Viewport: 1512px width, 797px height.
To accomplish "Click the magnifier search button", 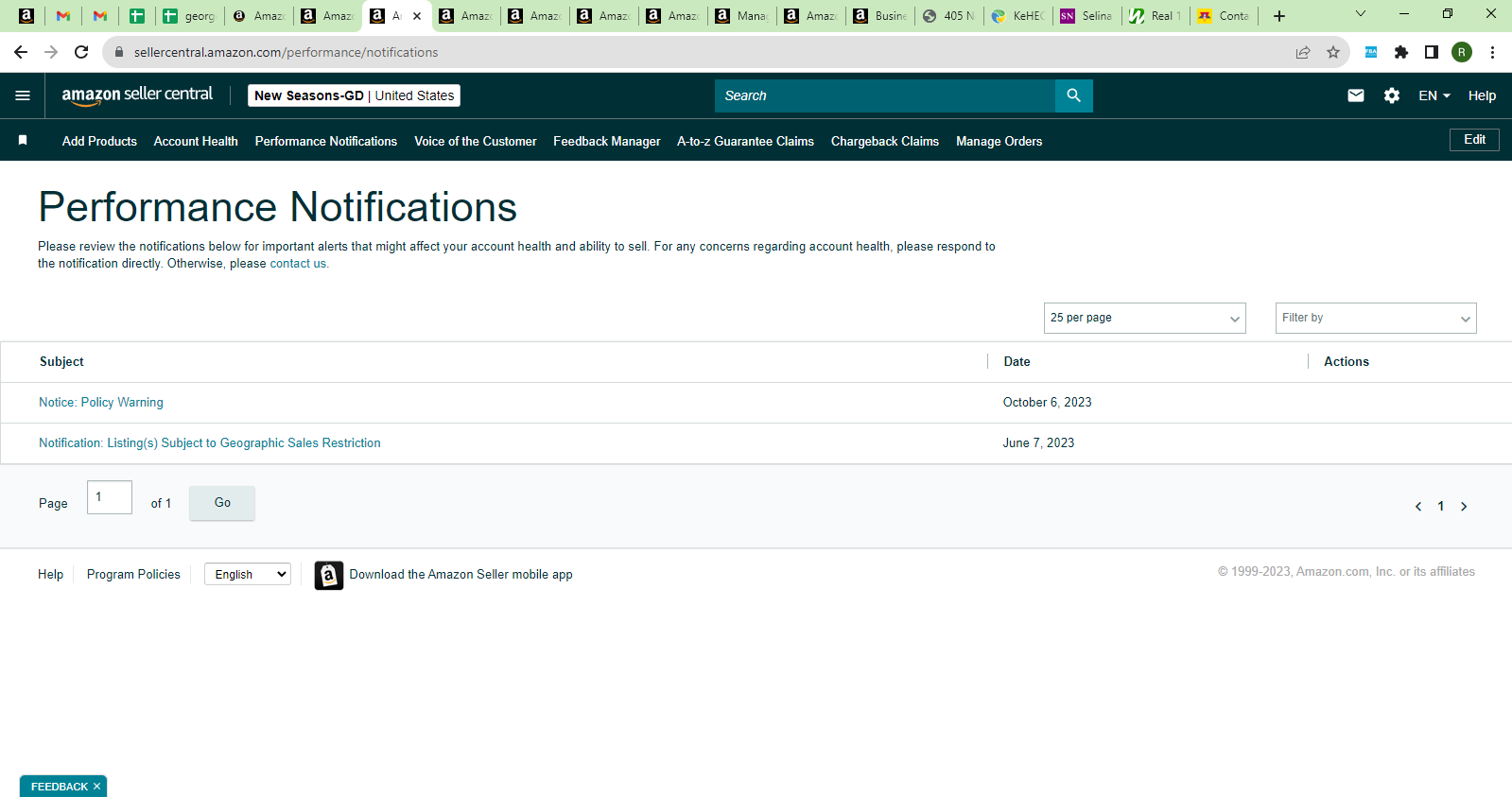I will 1073,95.
